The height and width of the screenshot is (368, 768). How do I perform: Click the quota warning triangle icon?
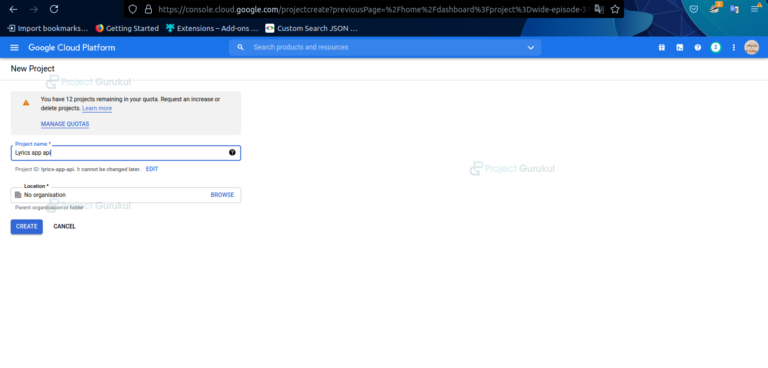pos(26,103)
